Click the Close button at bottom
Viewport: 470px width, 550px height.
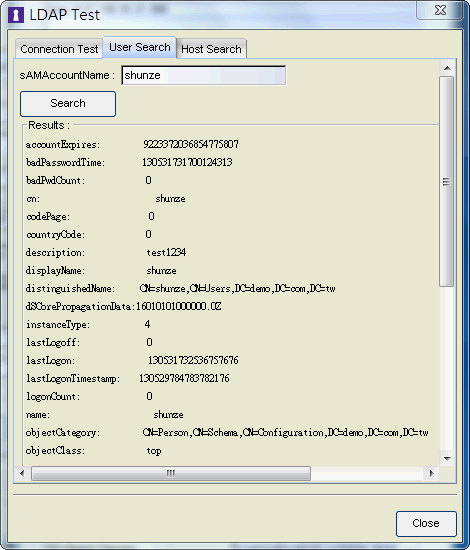coord(426,523)
